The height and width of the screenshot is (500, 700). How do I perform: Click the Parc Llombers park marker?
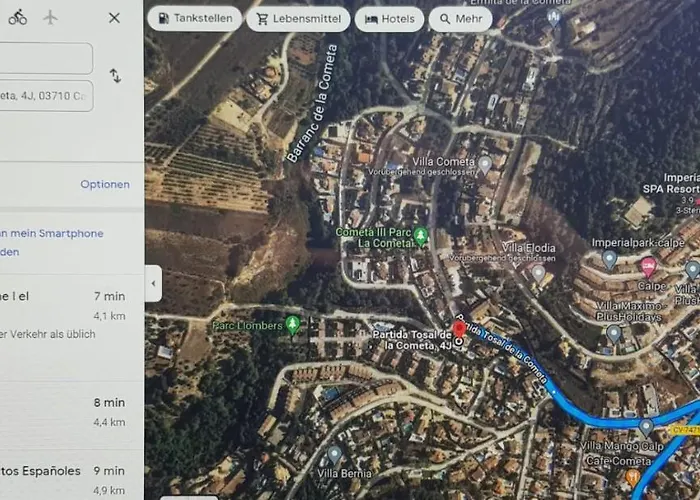pos(292,325)
